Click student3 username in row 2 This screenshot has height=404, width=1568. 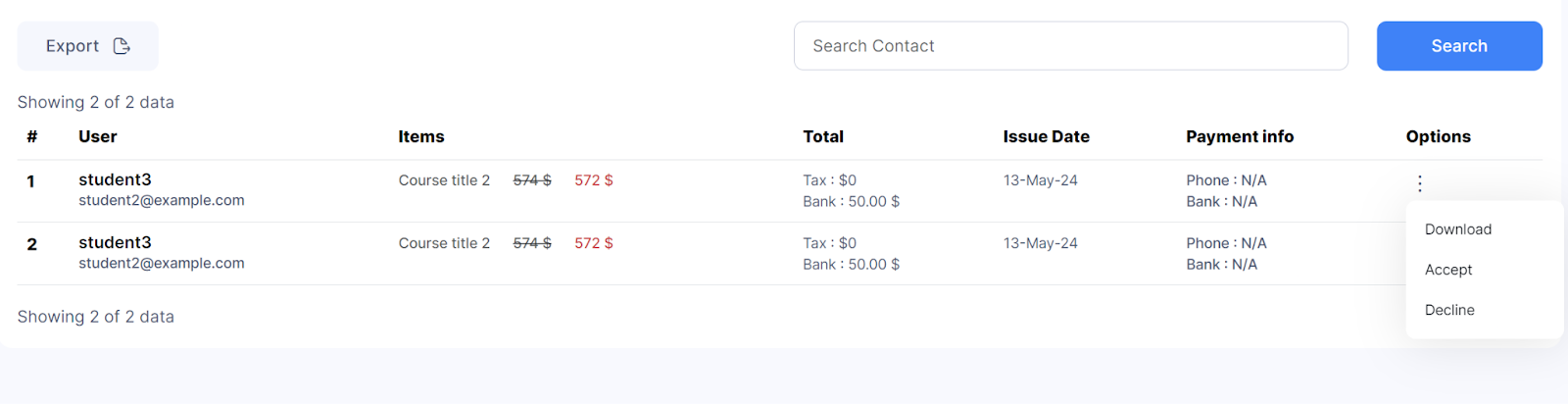[x=115, y=242]
